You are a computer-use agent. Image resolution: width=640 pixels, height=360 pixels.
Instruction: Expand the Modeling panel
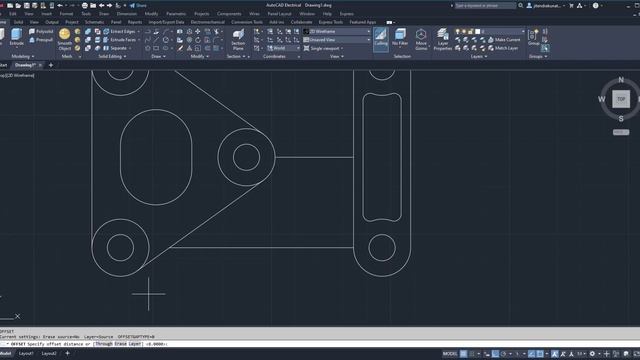23,56
